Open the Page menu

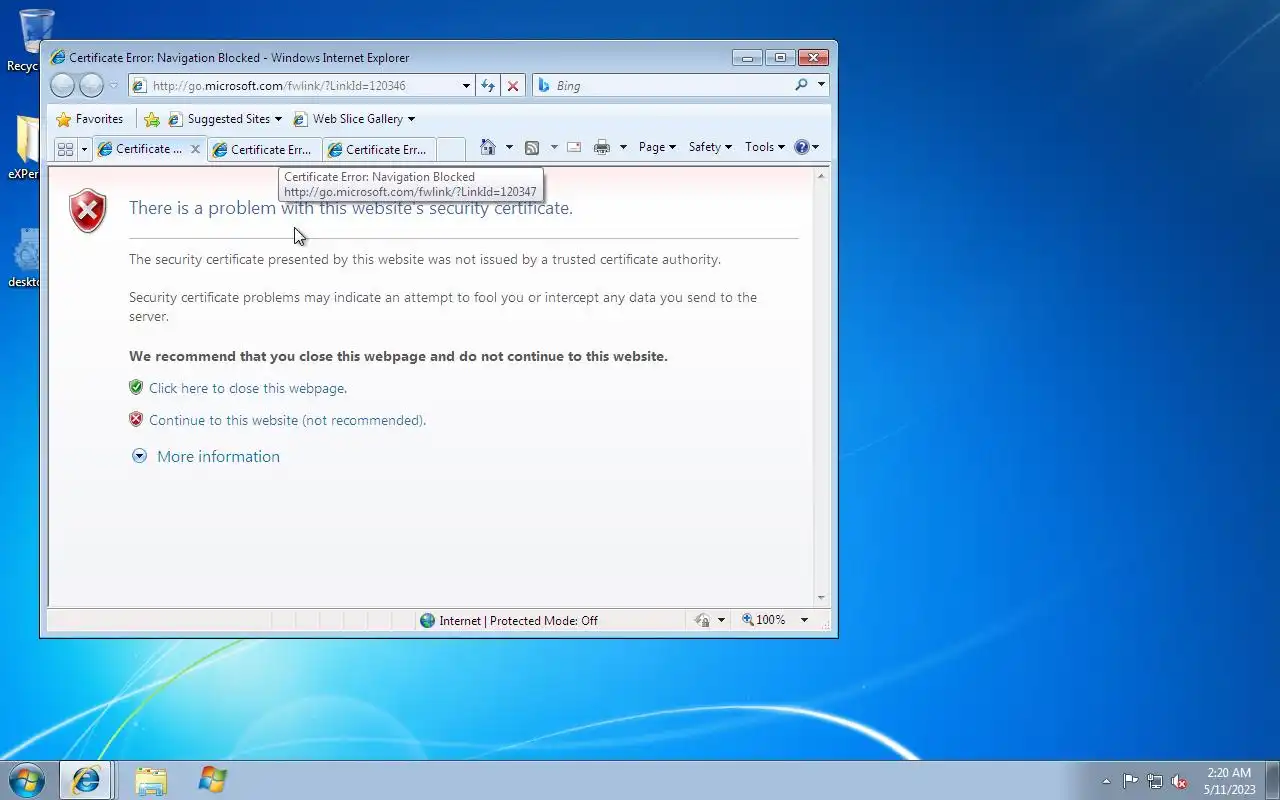tap(657, 147)
